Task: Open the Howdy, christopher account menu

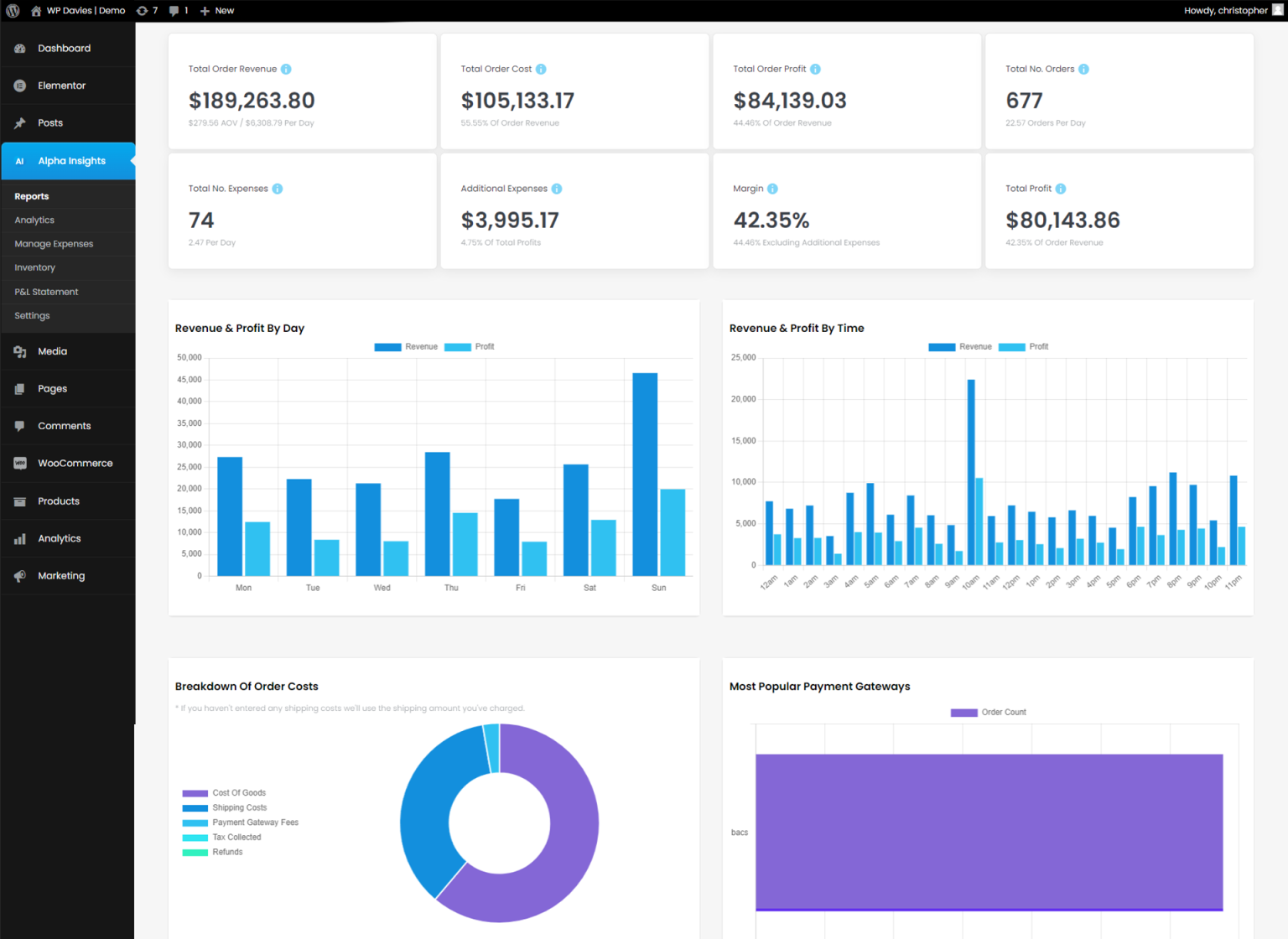Action: (1227, 10)
